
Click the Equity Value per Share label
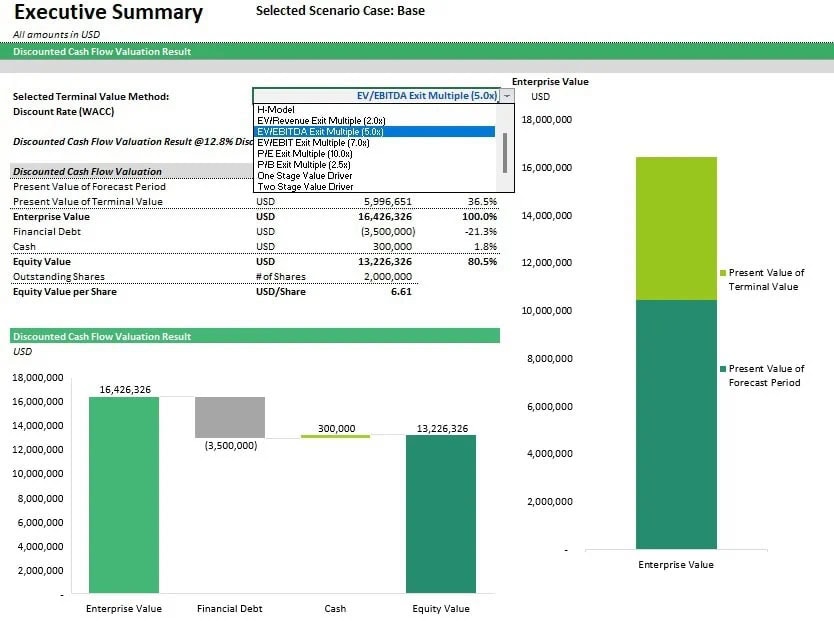(x=65, y=292)
